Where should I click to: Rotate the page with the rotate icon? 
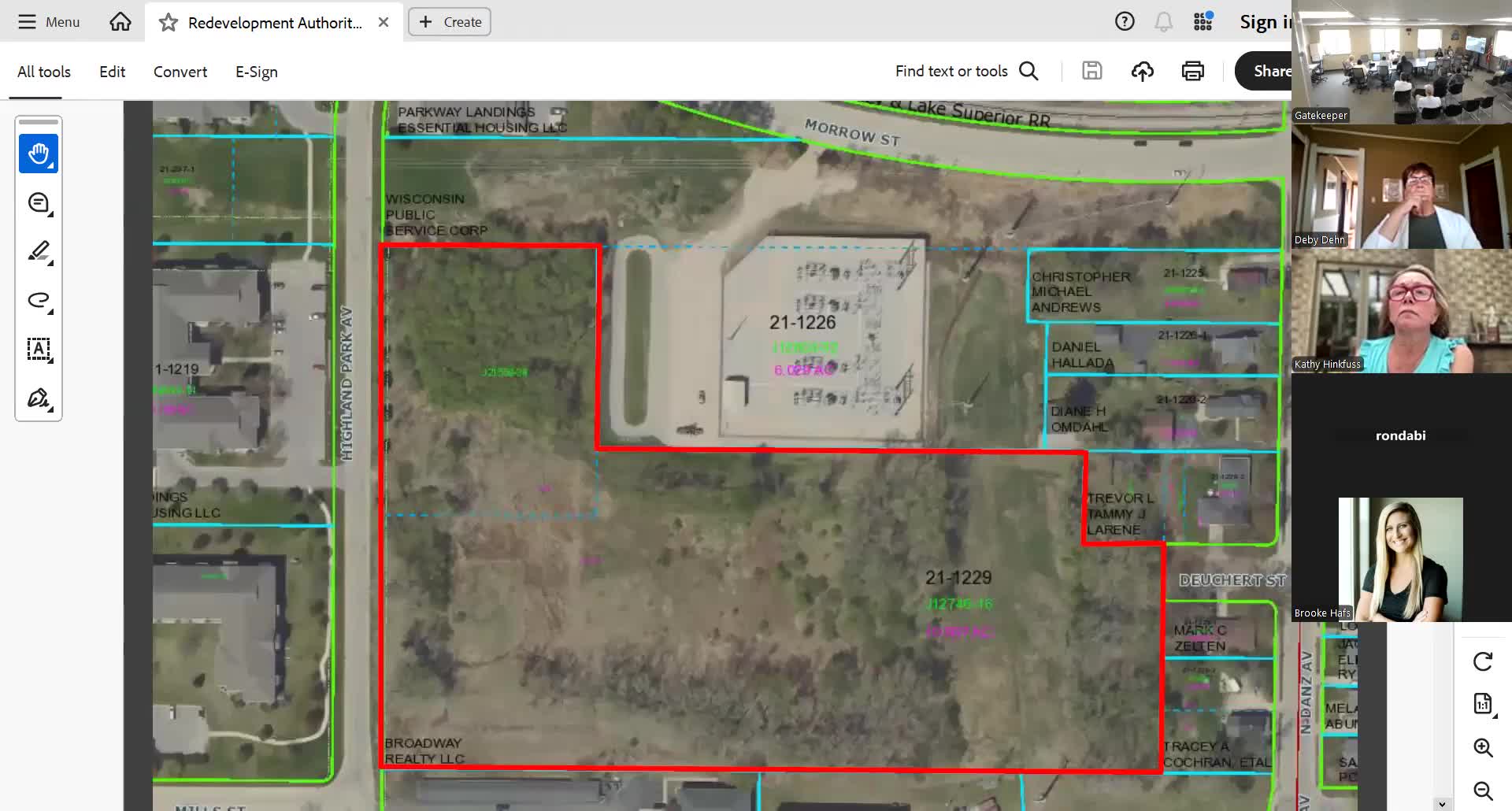[1483, 661]
